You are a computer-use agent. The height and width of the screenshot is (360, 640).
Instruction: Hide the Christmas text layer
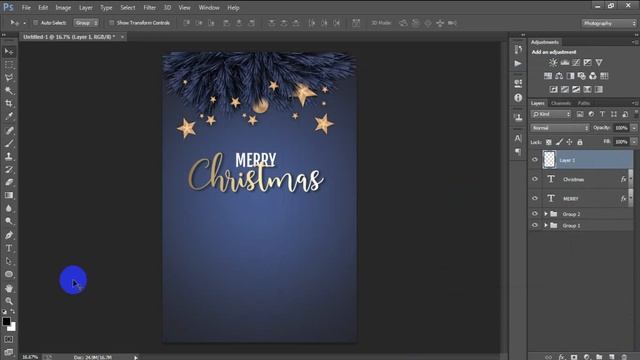coord(535,179)
